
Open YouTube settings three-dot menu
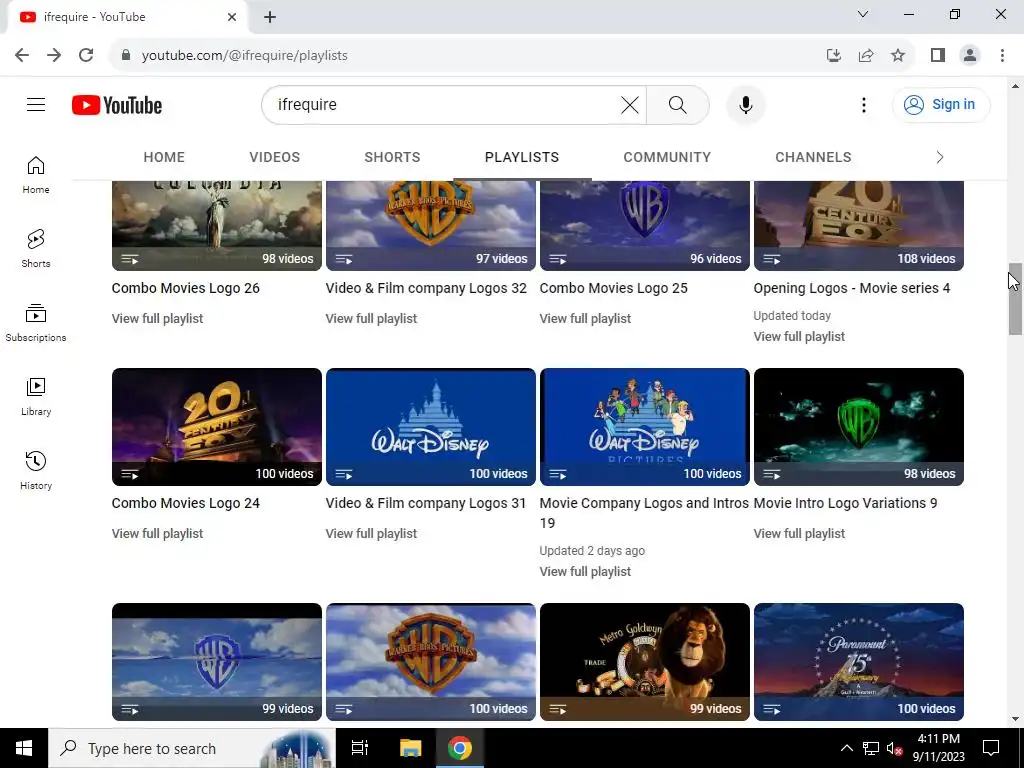(863, 104)
